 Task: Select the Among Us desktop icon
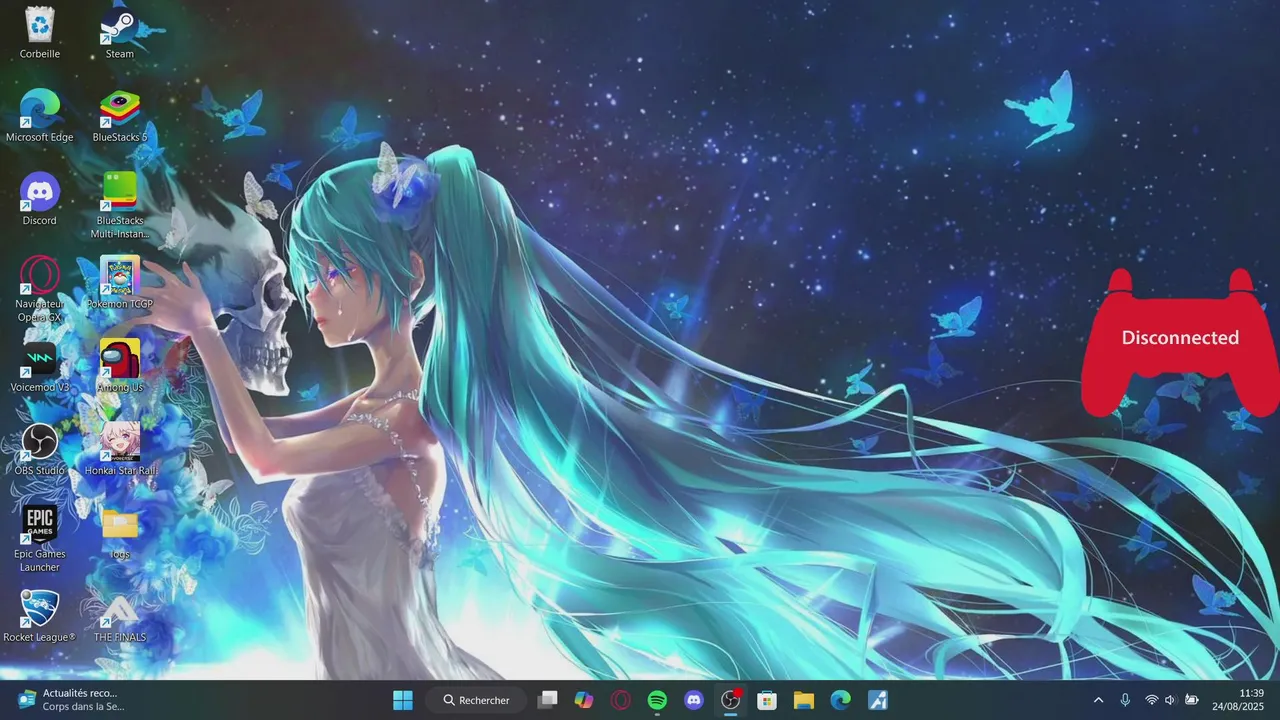[x=120, y=366]
